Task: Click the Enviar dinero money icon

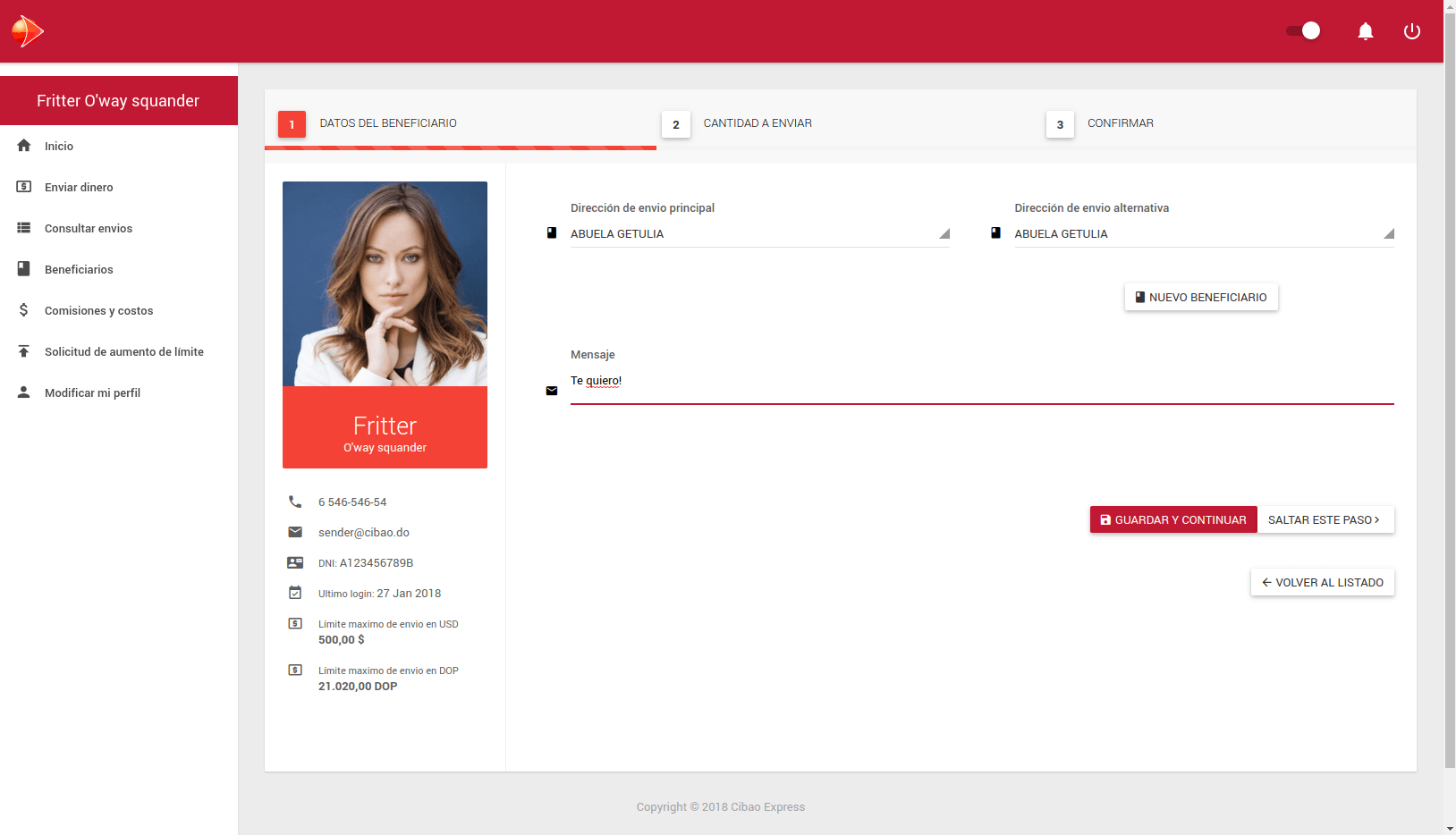Action: 24,187
